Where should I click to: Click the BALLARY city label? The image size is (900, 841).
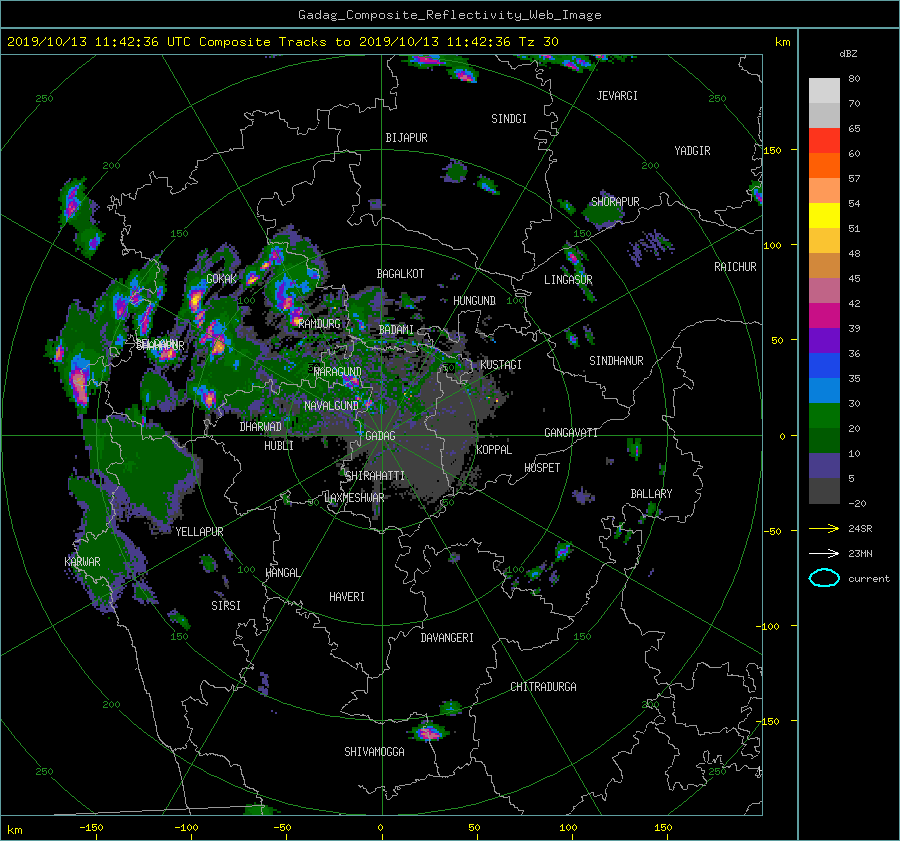(x=651, y=494)
